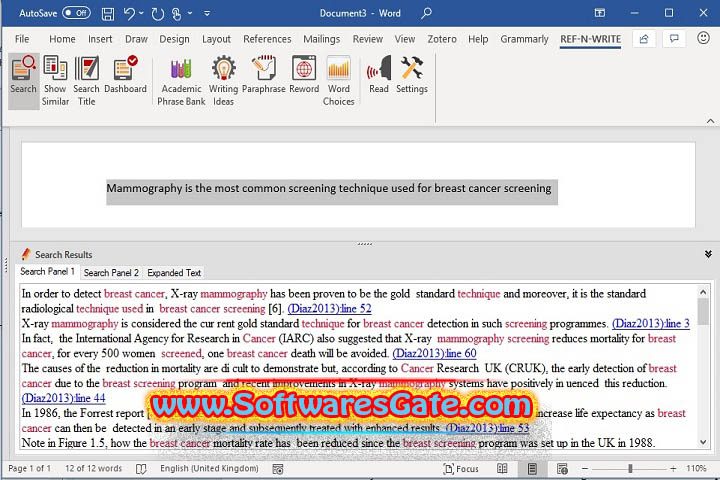
Task: Click the REF-N-WRITE Search tool
Action: point(23,81)
